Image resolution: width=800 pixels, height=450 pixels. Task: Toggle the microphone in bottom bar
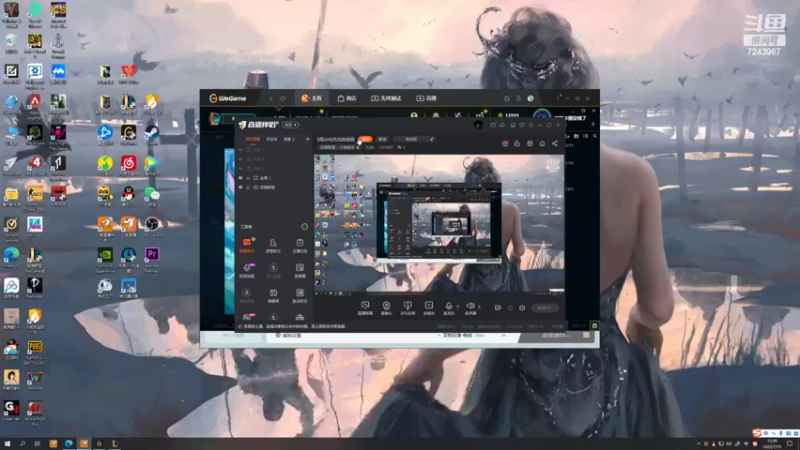(448, 308)
